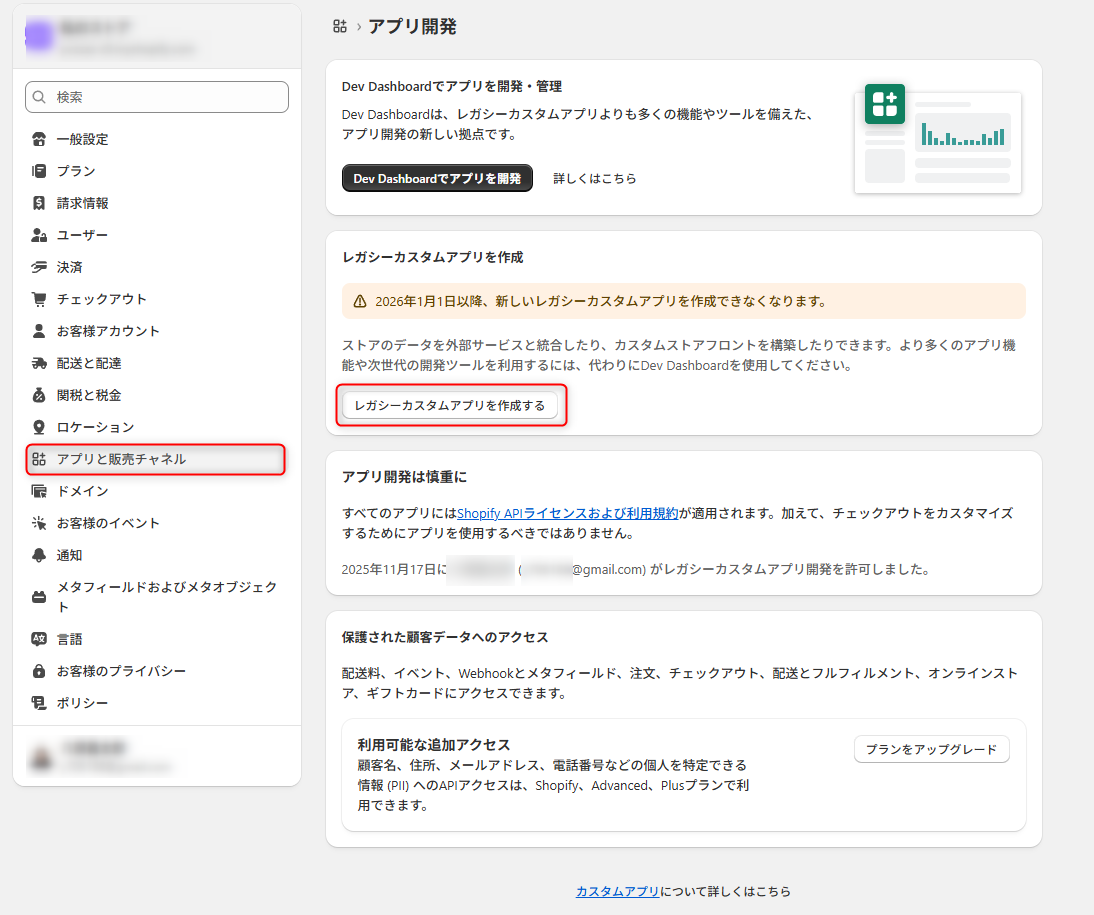This screenshot has height=915, width=1094.
Task: Click the store profile at sidebar top
Action: pyautogui.click(x=156, y=36)
